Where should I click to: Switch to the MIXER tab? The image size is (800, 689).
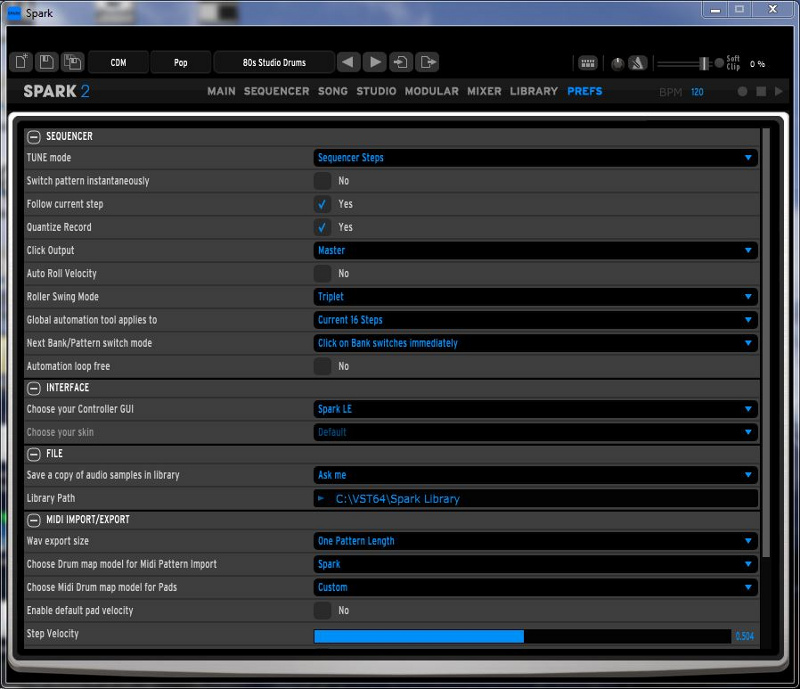[484, 91]
